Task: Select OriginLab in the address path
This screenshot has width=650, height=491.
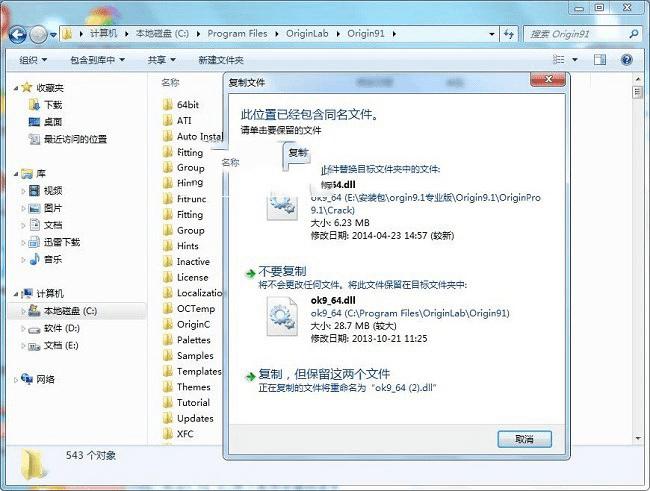Action: point(307,34)
